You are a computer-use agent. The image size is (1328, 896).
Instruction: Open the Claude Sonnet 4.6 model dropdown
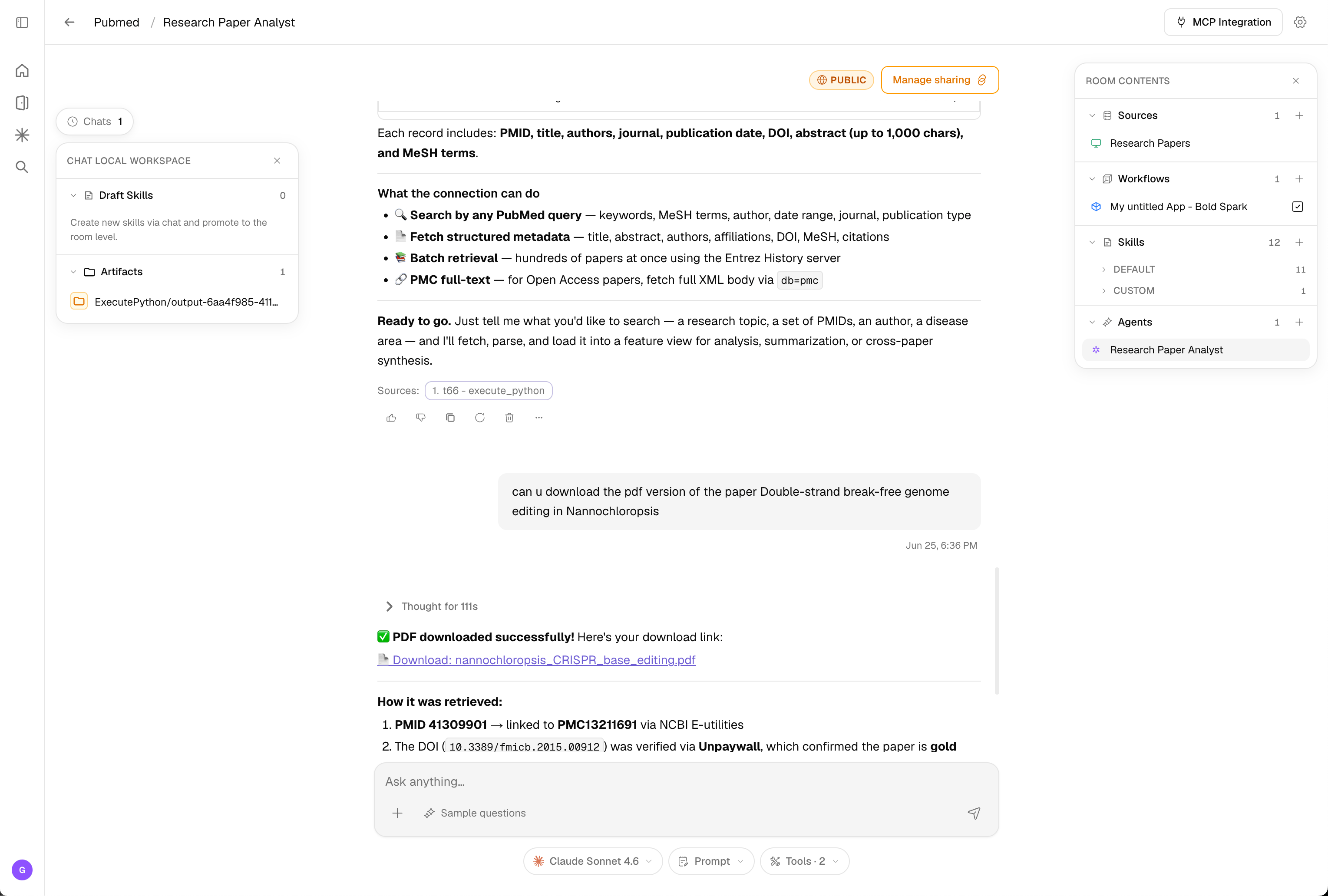tap(593, 860)
